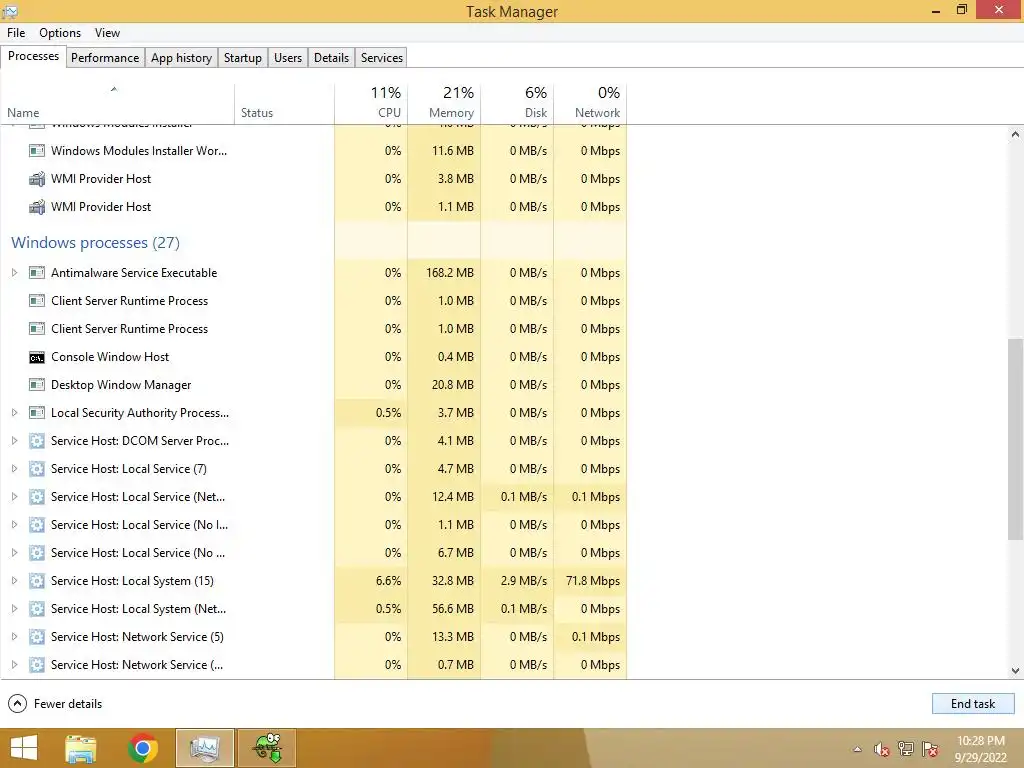Select the Desktop Window Manager row name

click(121, 385)
